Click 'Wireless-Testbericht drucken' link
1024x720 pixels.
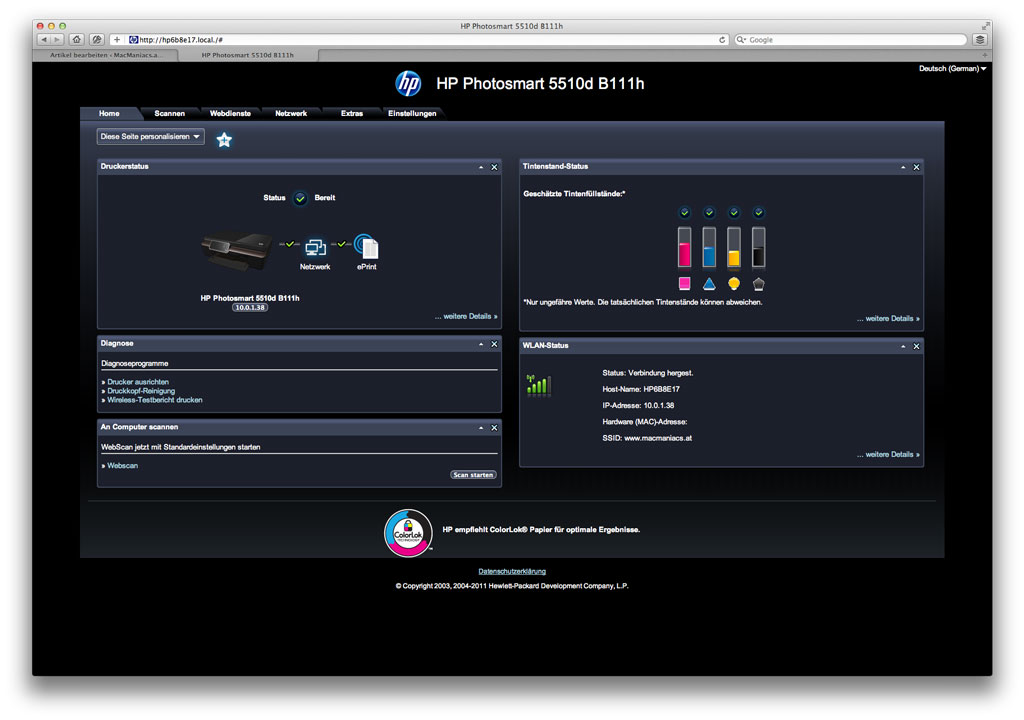pos(155,401)
